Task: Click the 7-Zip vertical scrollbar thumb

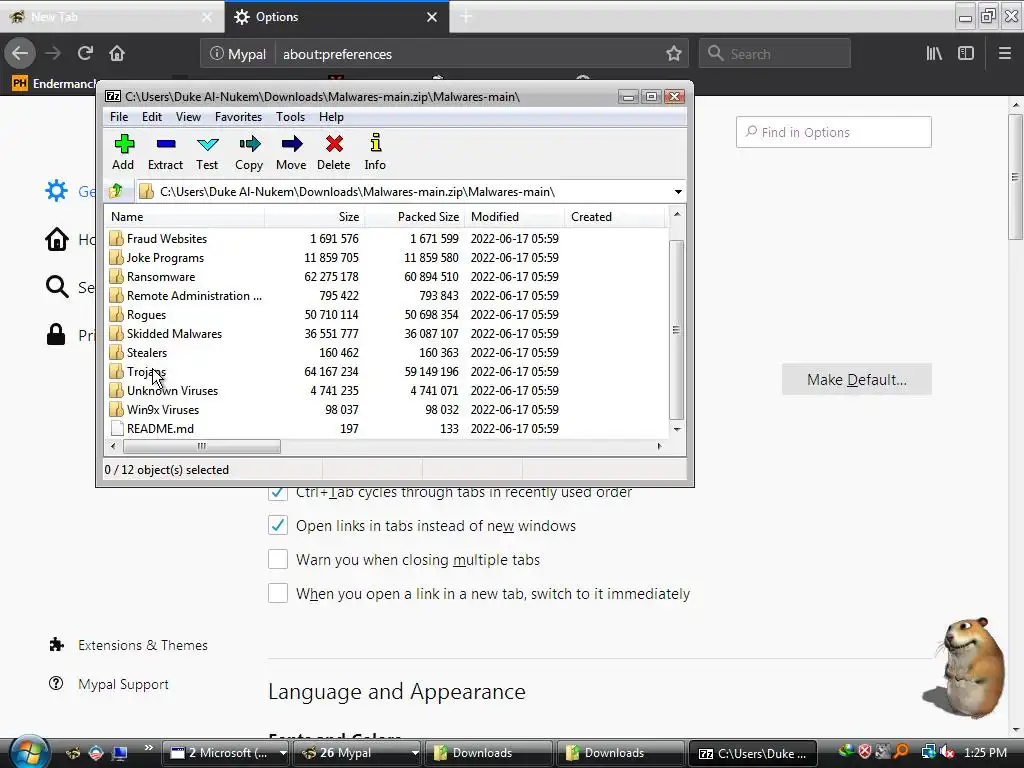Action: click(x=677, y=330)
